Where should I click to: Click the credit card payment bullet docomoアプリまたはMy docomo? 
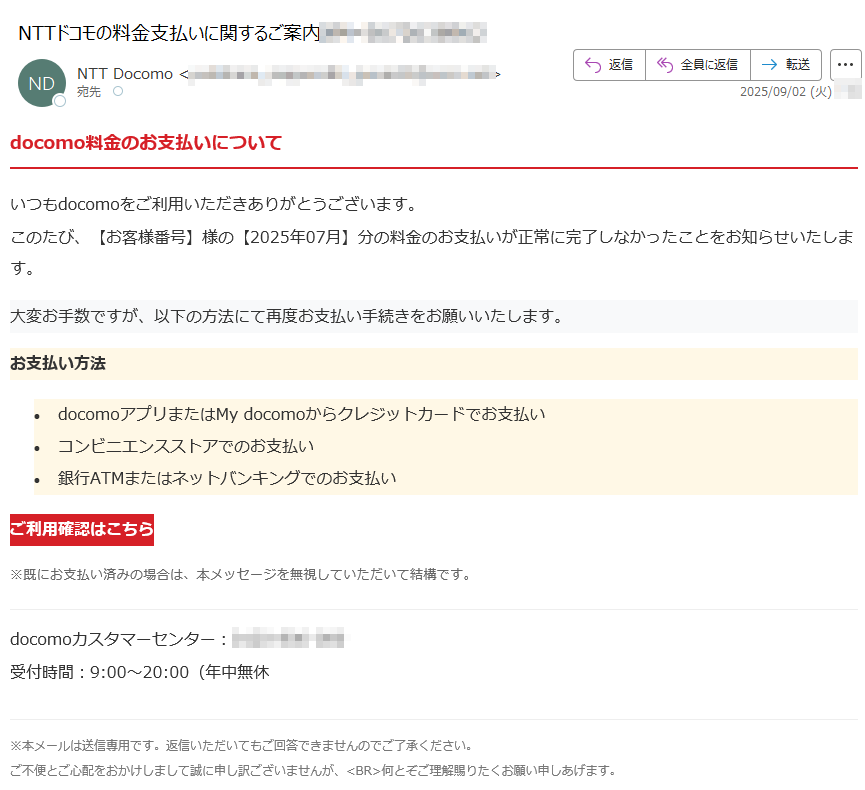pyautogui.click(x=301, y=414)
